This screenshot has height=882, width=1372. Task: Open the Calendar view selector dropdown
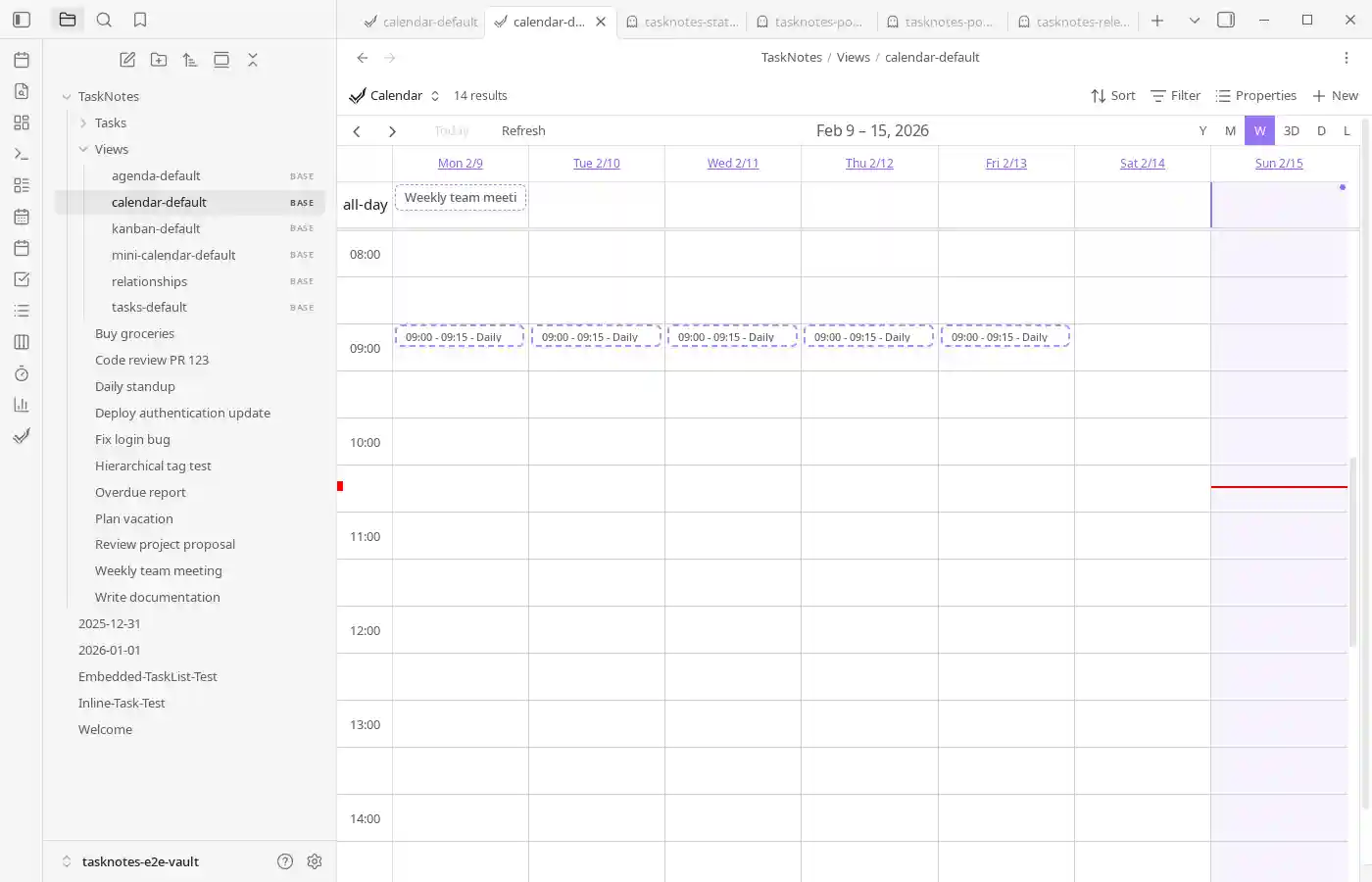click(x=435, y=95)
